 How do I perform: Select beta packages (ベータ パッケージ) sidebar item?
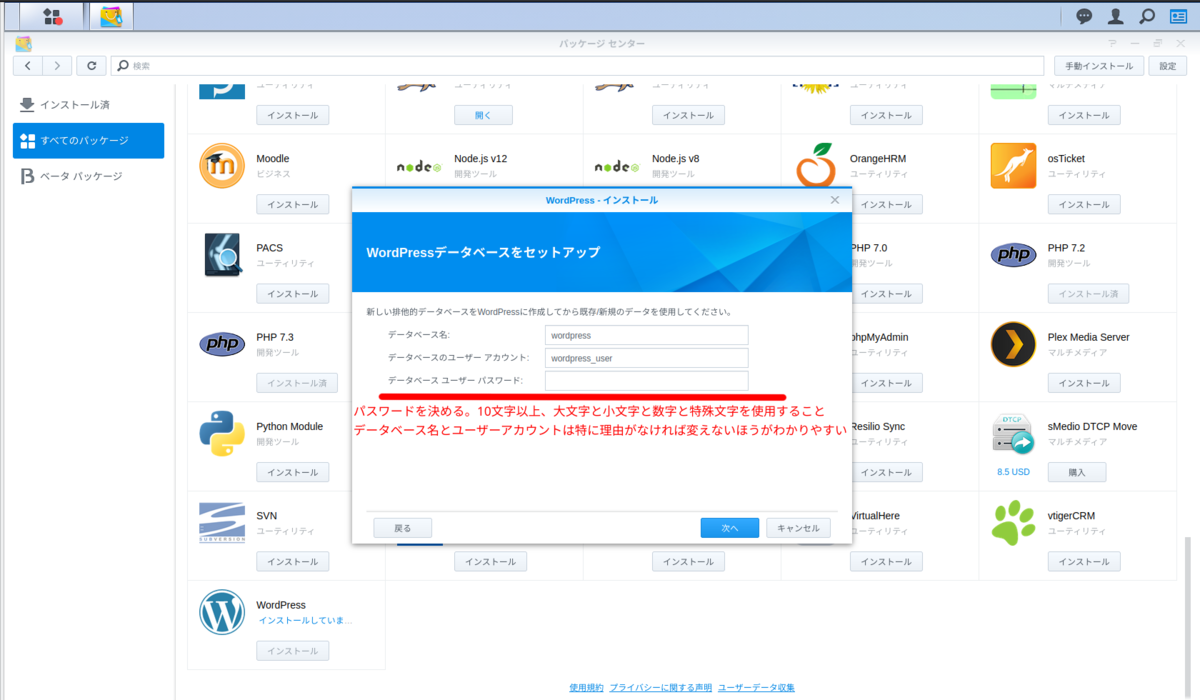(x=88, y=176)
